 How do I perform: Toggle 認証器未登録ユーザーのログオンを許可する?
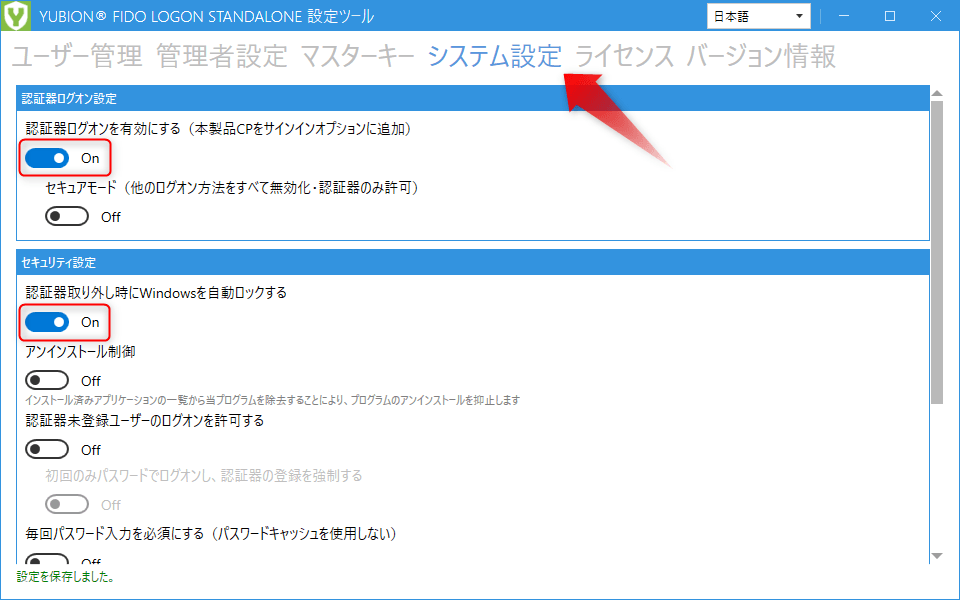point(47,449)
